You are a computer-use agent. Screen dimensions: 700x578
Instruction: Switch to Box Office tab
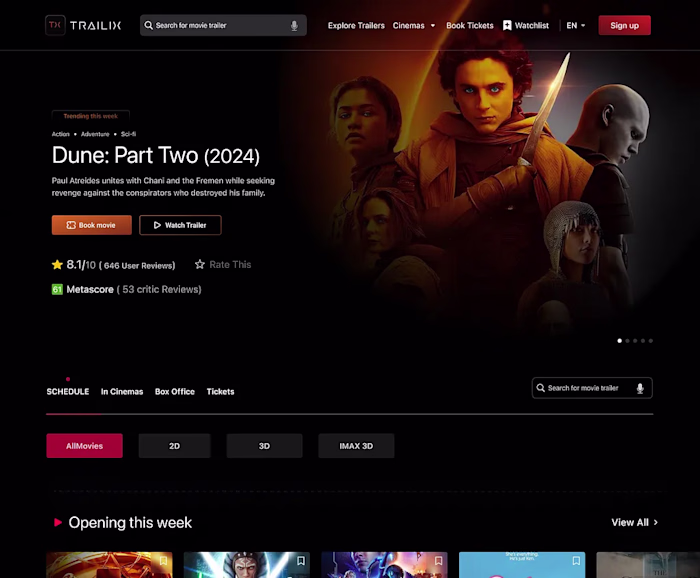(175, 391)
